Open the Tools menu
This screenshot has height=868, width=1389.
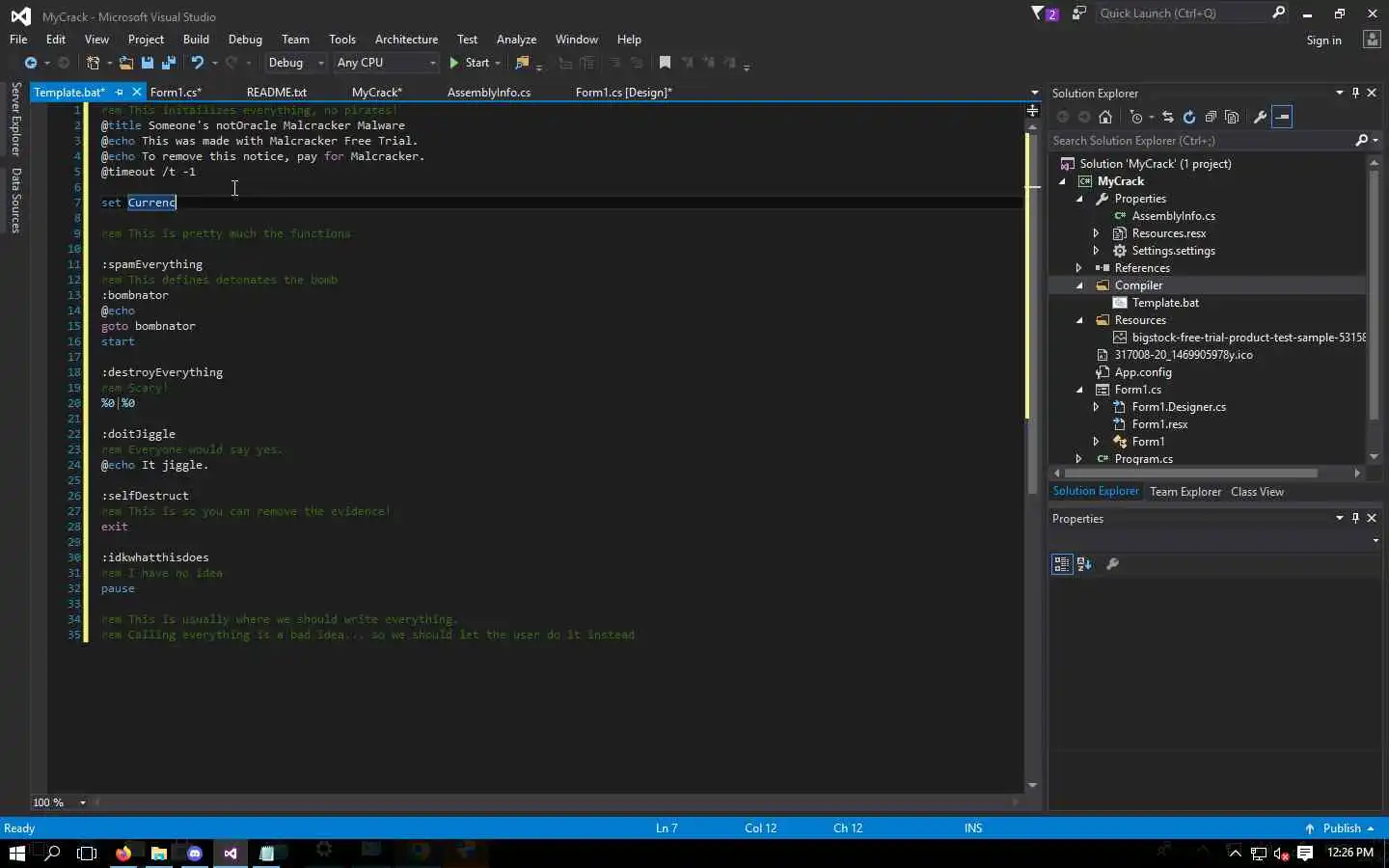pos(342,40)
